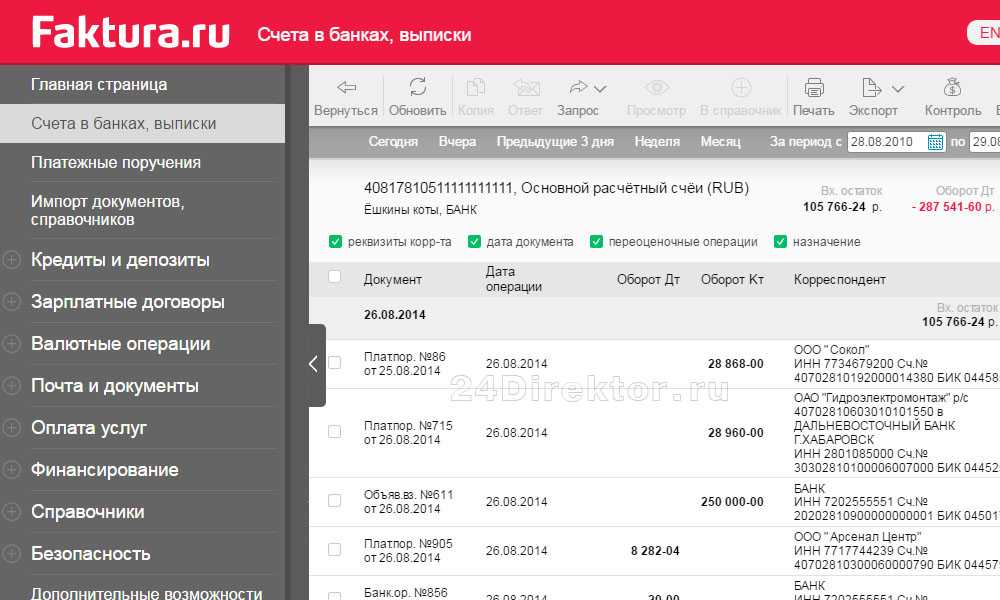
Task: Show statements for Предыдущие 3 дня
Action: pyautogui.click(x=555, y=142)
